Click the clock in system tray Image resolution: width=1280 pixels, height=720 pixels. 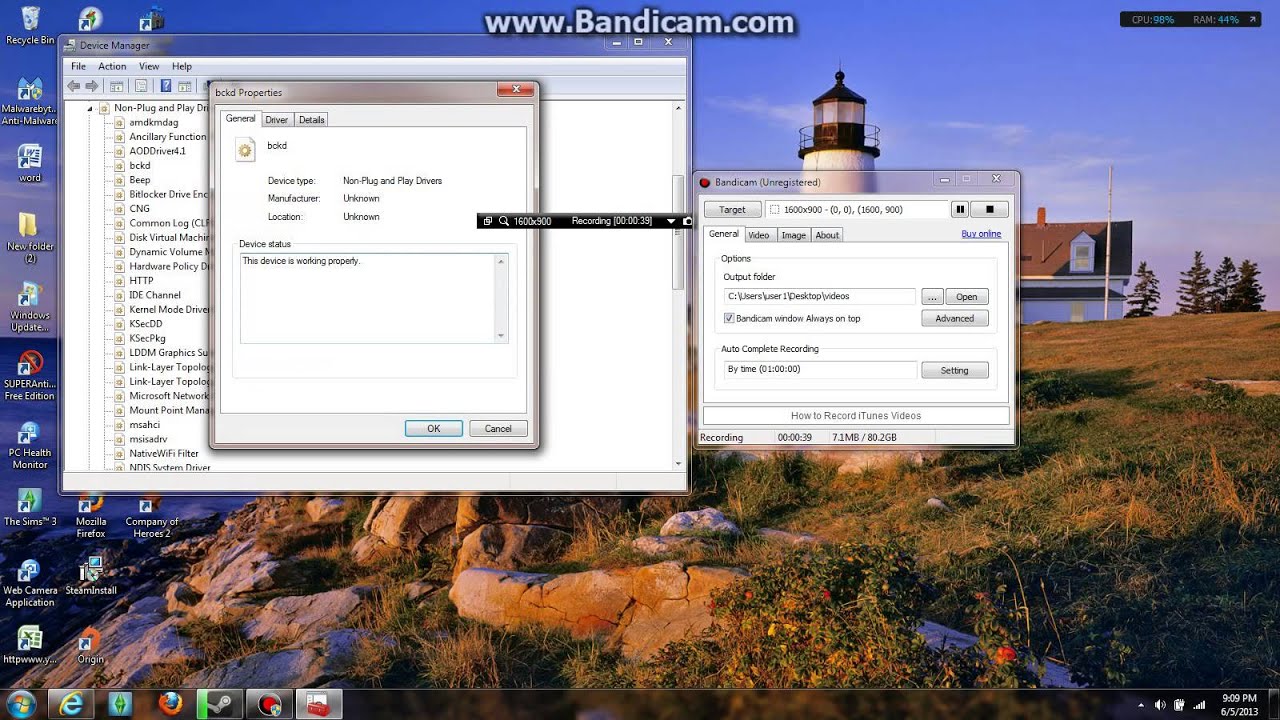(x=1239, y=705)
